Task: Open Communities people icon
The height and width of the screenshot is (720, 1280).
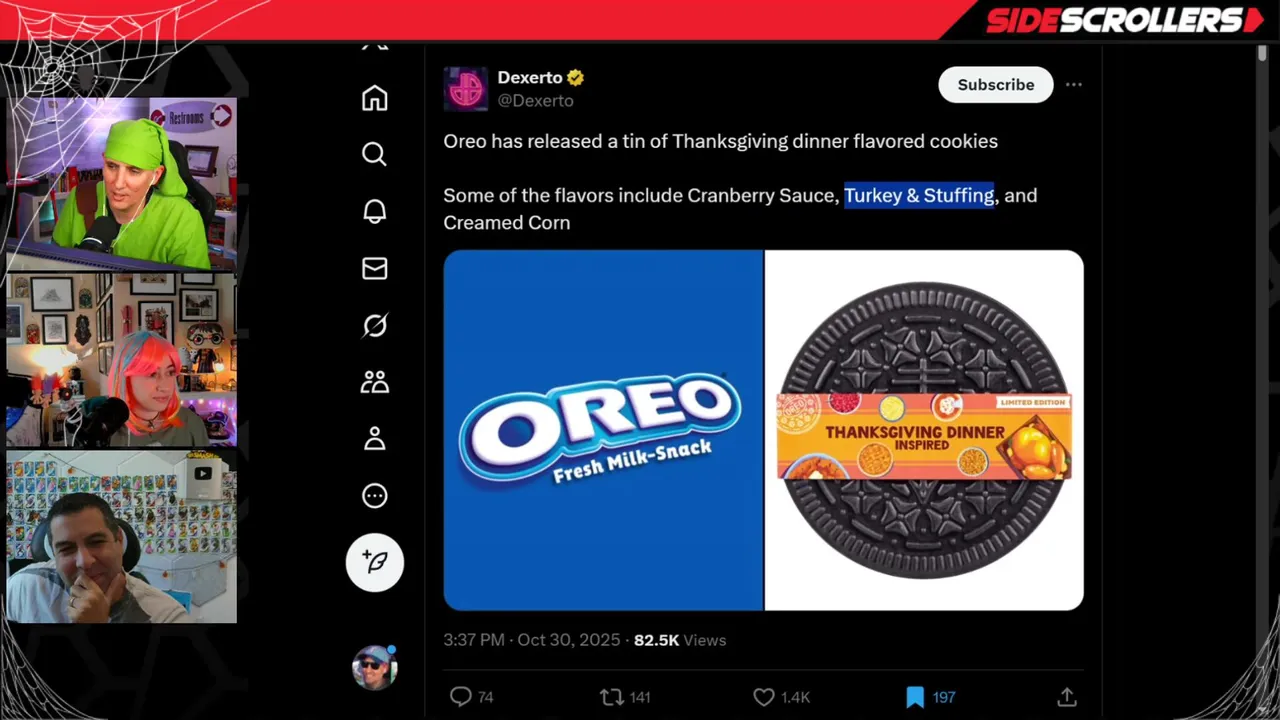Action: pos(374,382)
